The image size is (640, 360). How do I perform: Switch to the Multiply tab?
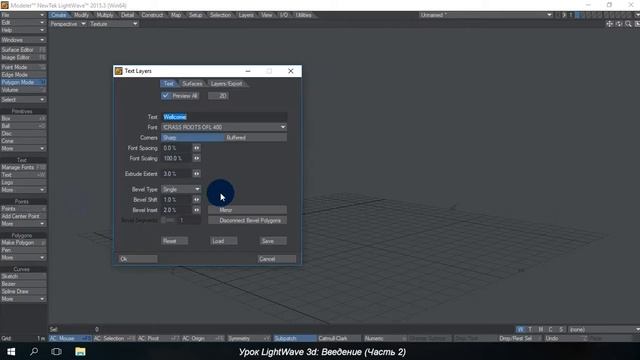pyautogui.click(x=105, y=15)
